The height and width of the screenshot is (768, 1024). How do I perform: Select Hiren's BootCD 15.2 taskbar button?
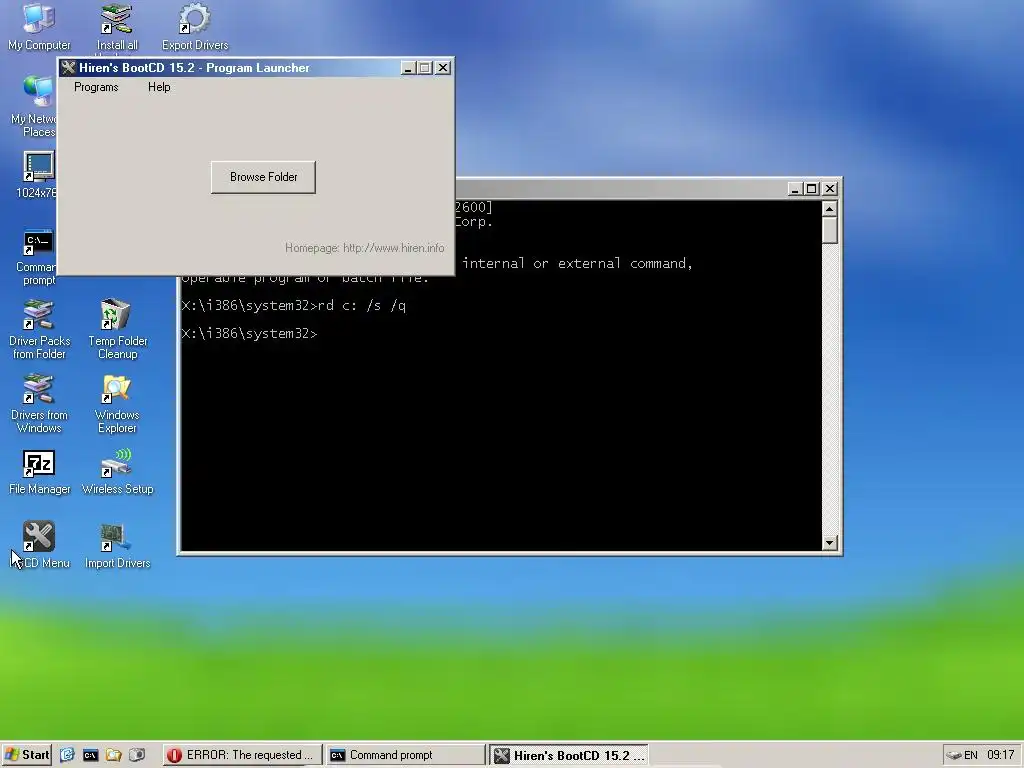coord(569,755)
